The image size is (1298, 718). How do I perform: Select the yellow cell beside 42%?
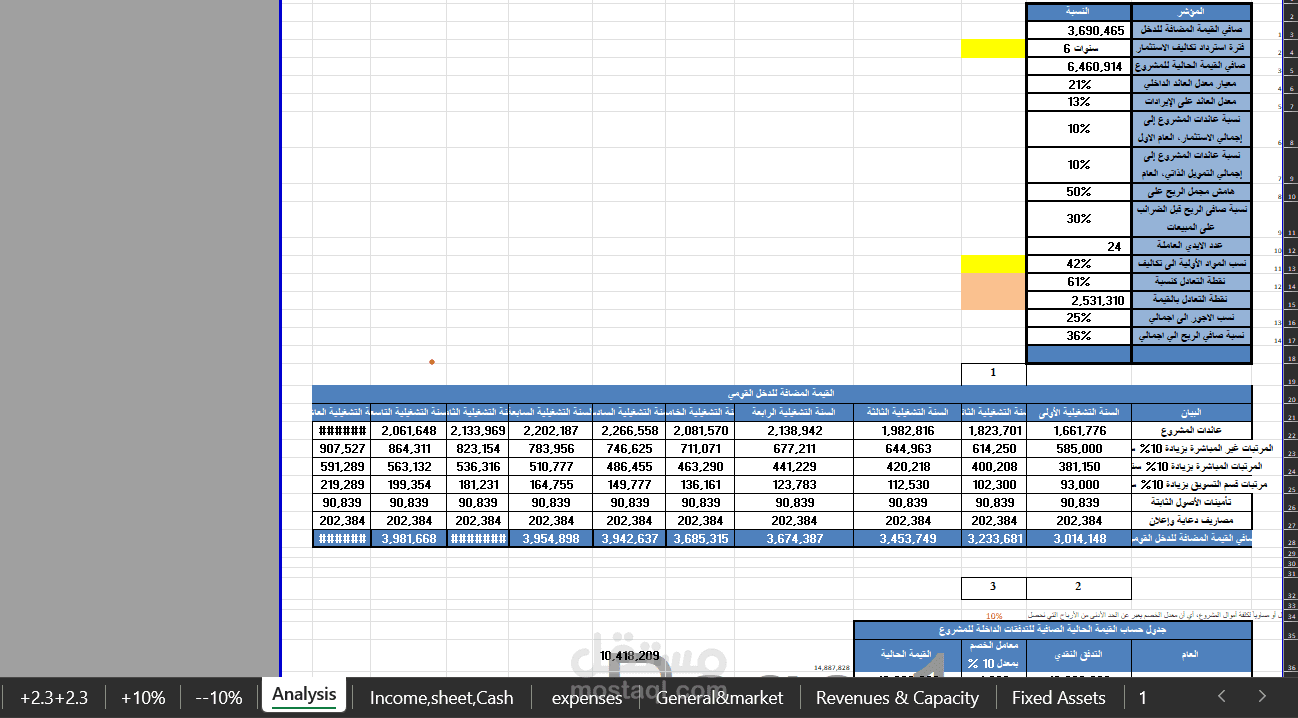point(993,264)
